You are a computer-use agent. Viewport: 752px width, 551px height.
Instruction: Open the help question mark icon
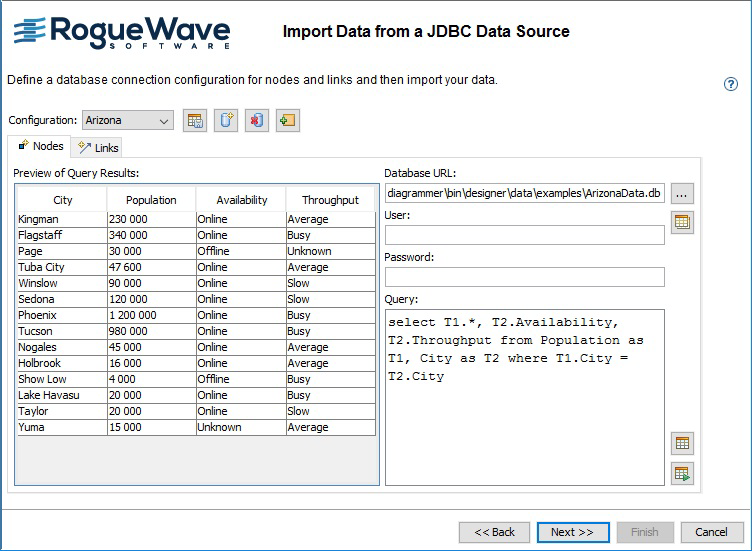731,85
